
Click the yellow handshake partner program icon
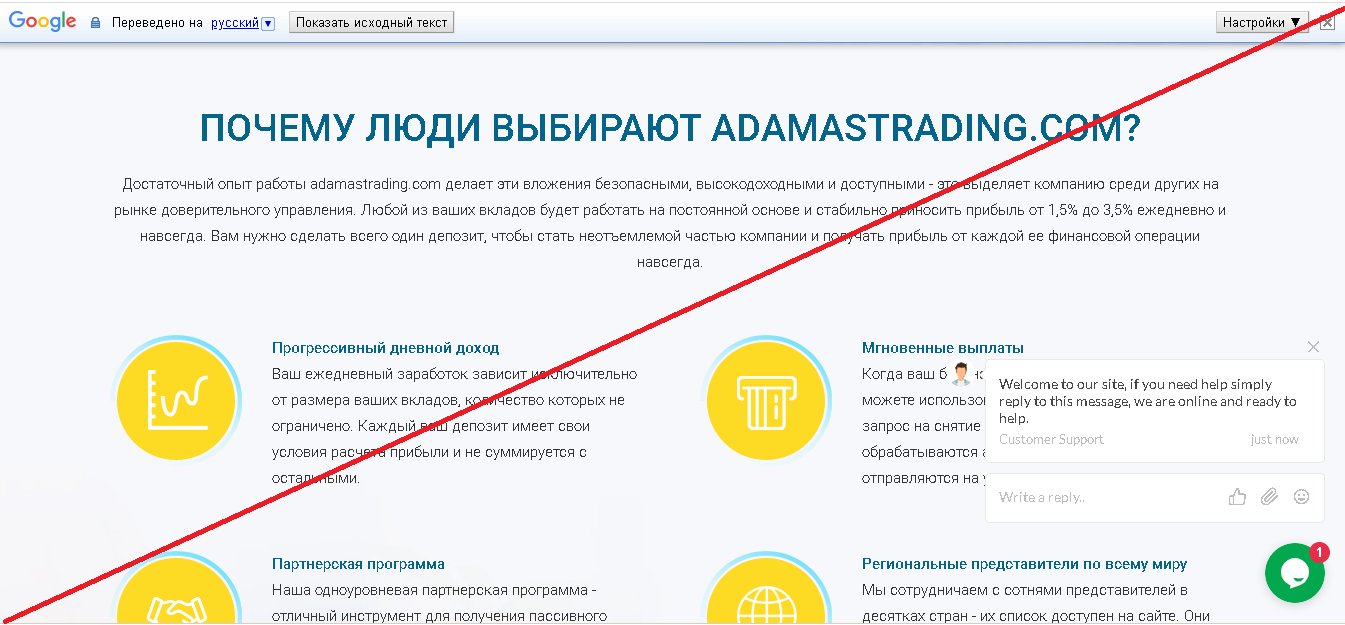[x=177, y=590]
